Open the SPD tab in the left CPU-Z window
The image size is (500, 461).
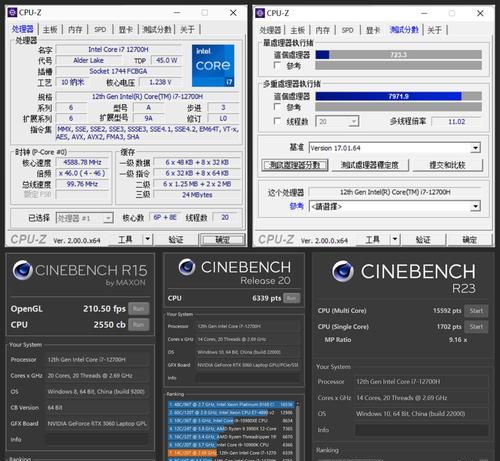pyautogui.click(x=100, y=30)
